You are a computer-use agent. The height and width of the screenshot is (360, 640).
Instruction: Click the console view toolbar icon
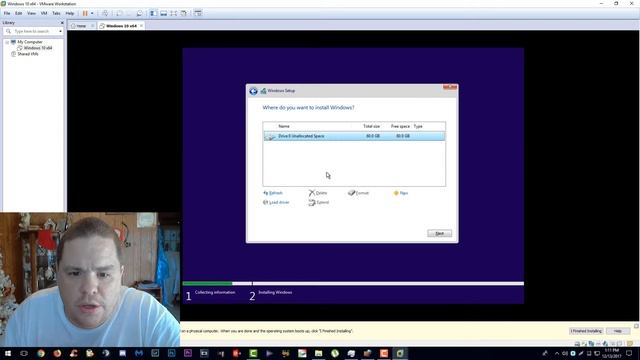point(198,13)
